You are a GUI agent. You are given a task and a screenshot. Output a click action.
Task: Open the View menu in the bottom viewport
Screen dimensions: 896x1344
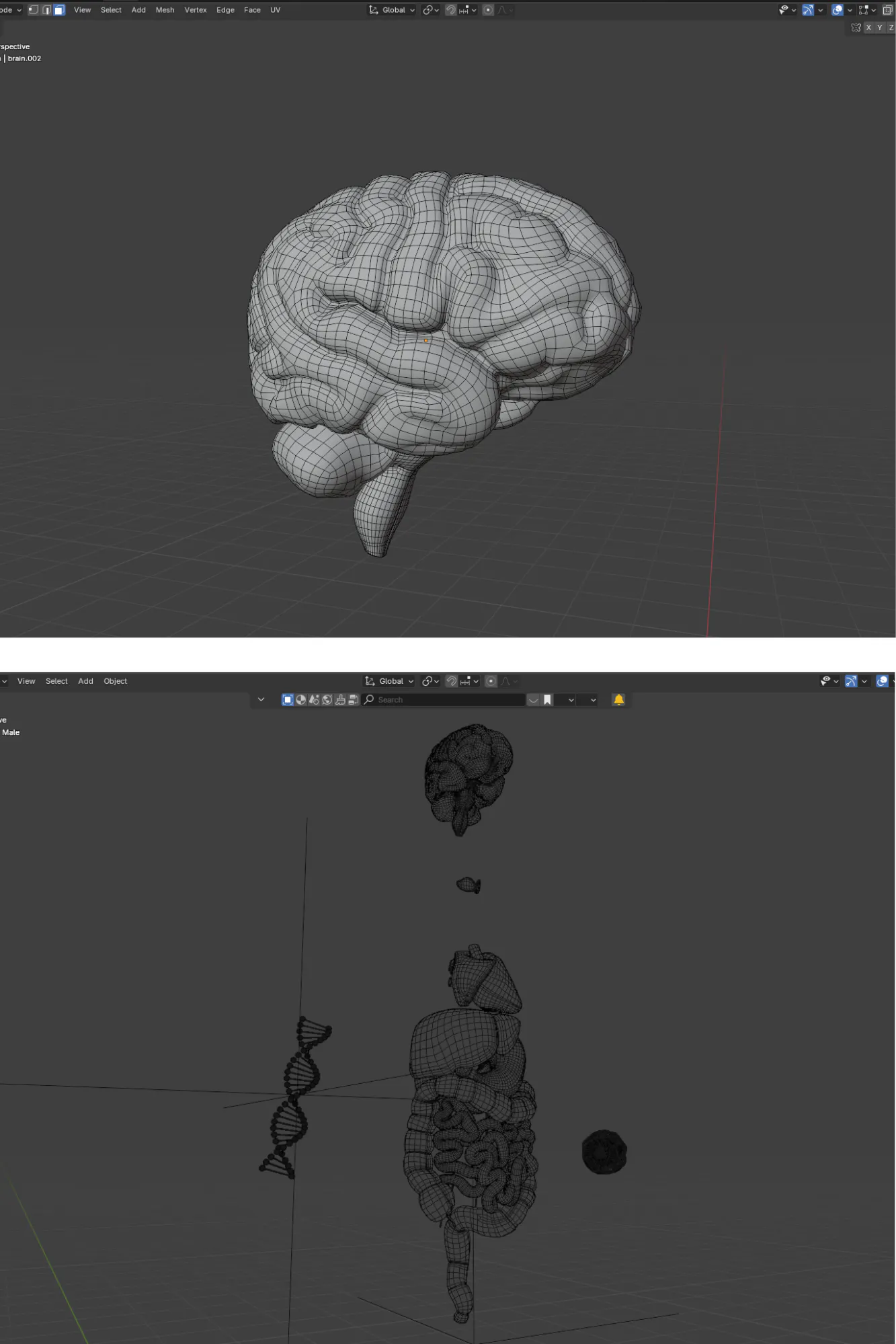(26, 681)
